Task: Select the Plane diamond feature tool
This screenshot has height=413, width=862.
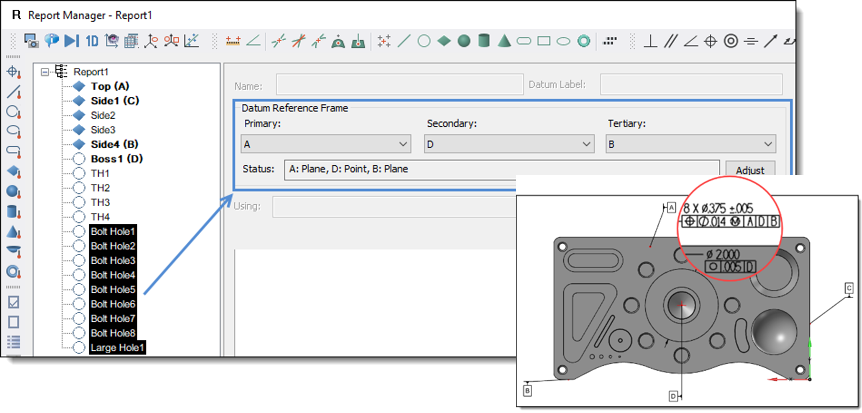Action: click(444, 41)
